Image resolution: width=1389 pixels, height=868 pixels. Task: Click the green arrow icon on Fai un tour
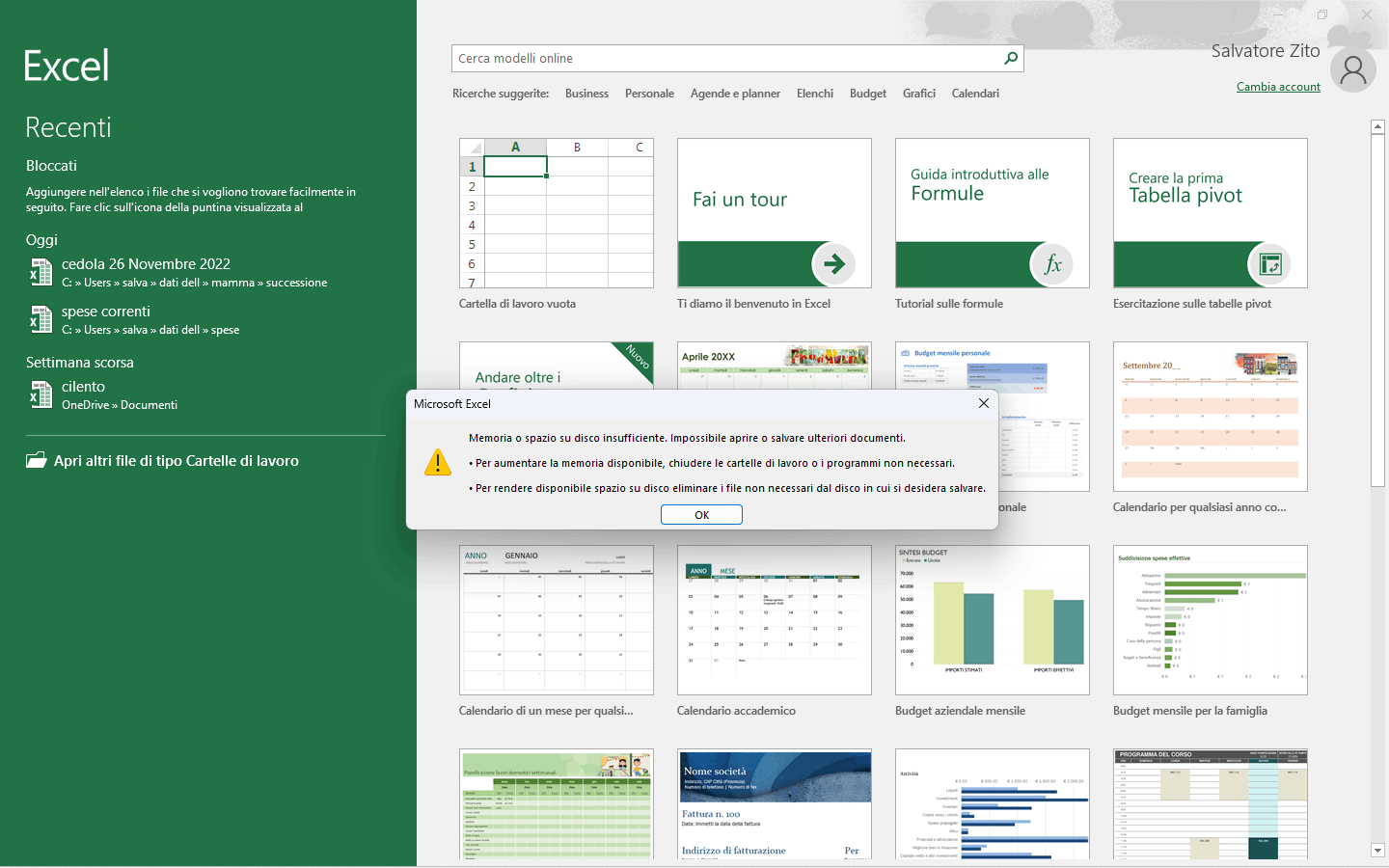[x=834, y=263]
